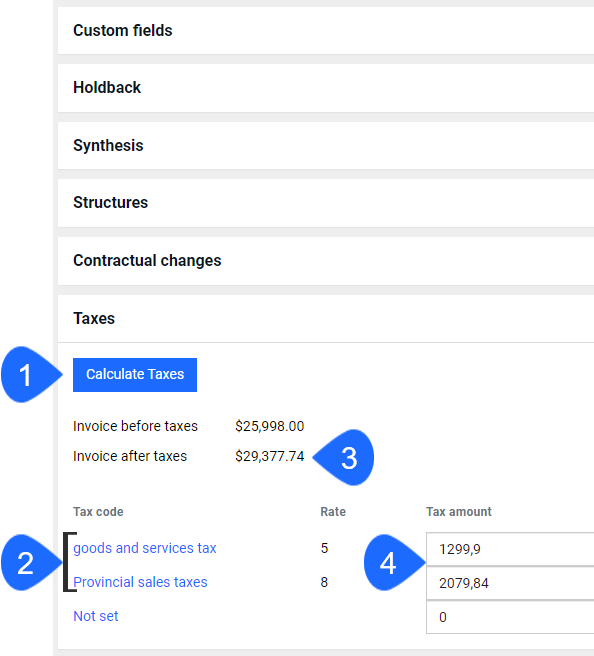594x656 pixels.
Task: Select the invoice before taxes amount $25,998.00
Action: tap(269, 426)
